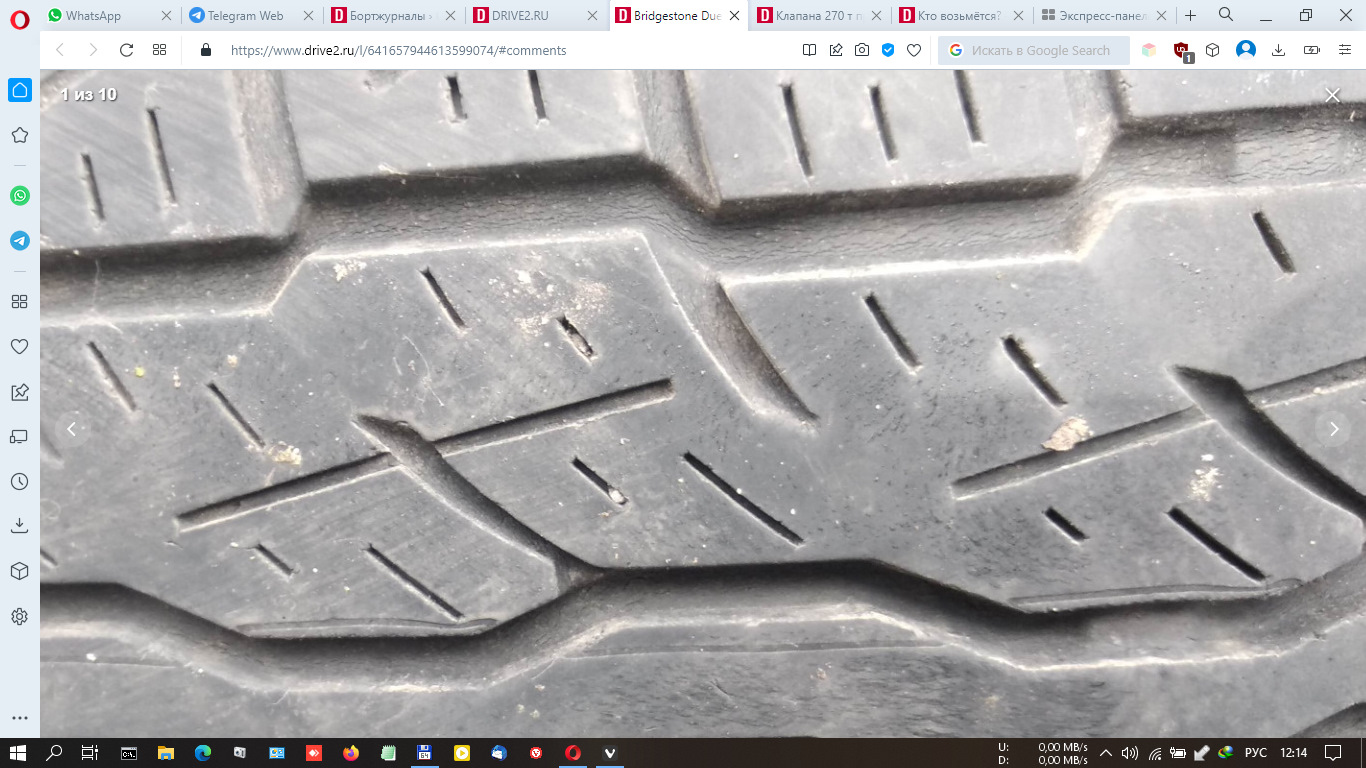Toggle reader mode book icon
This screenshot has height=768, width=1366.
pyautogui.click(x=810, y=50)
